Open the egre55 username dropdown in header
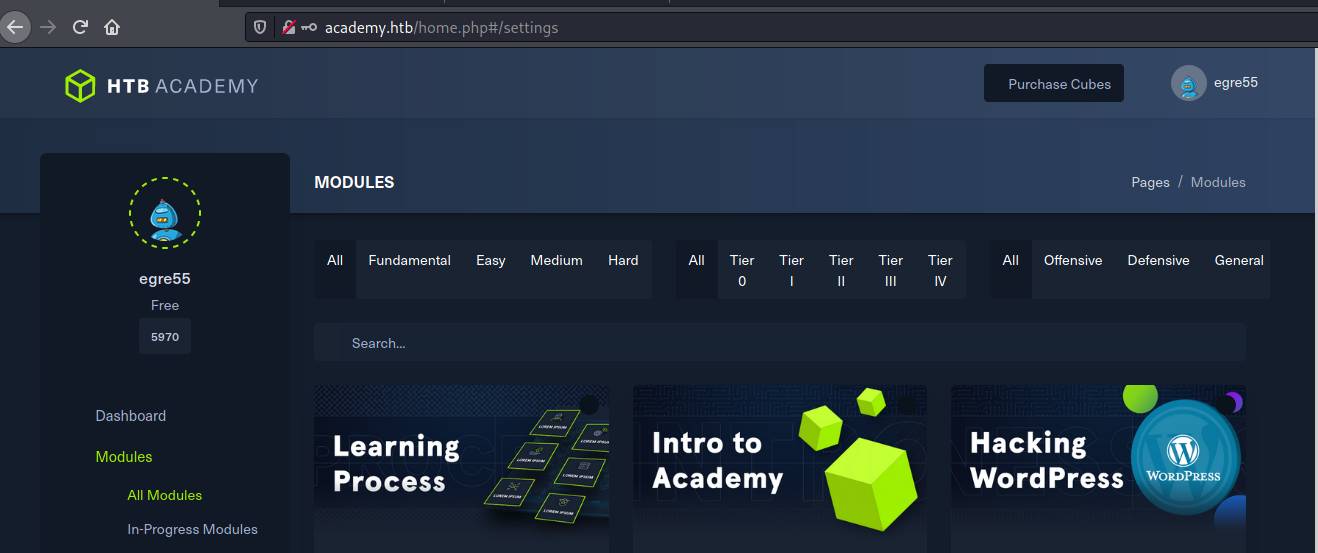Screen dimensions: 1318x553 [x=1235, y=83]
